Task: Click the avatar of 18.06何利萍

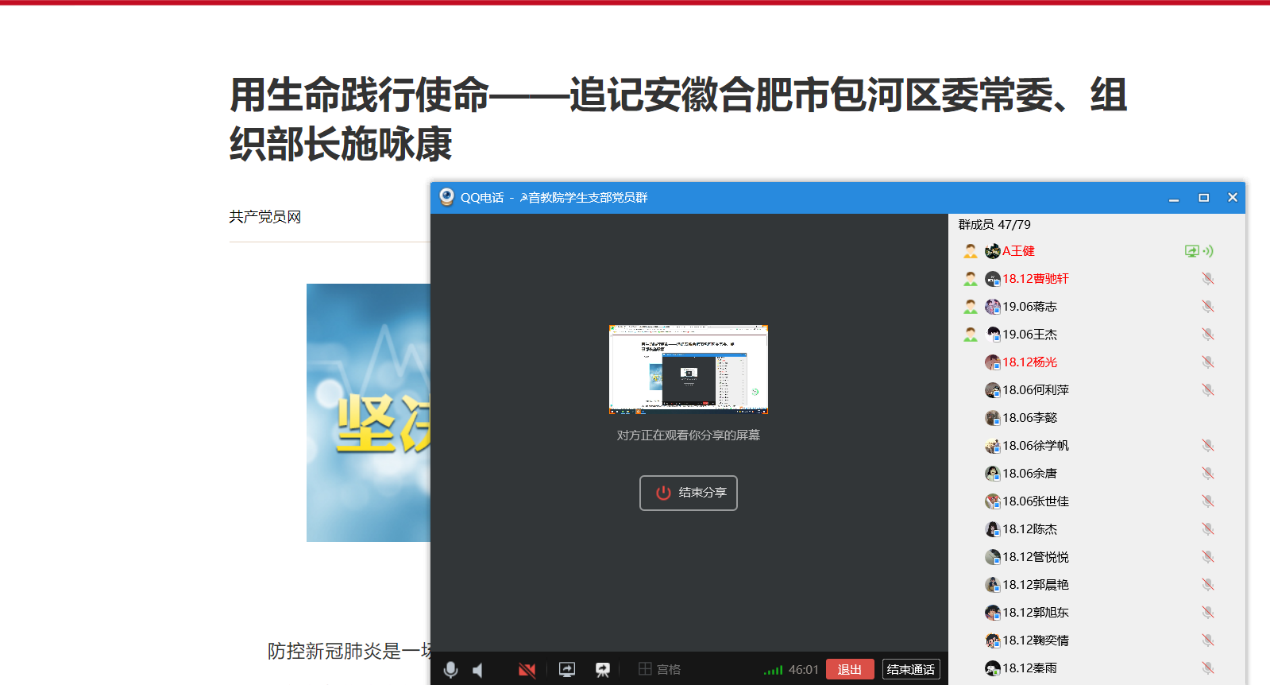Action: click(992, 390)
